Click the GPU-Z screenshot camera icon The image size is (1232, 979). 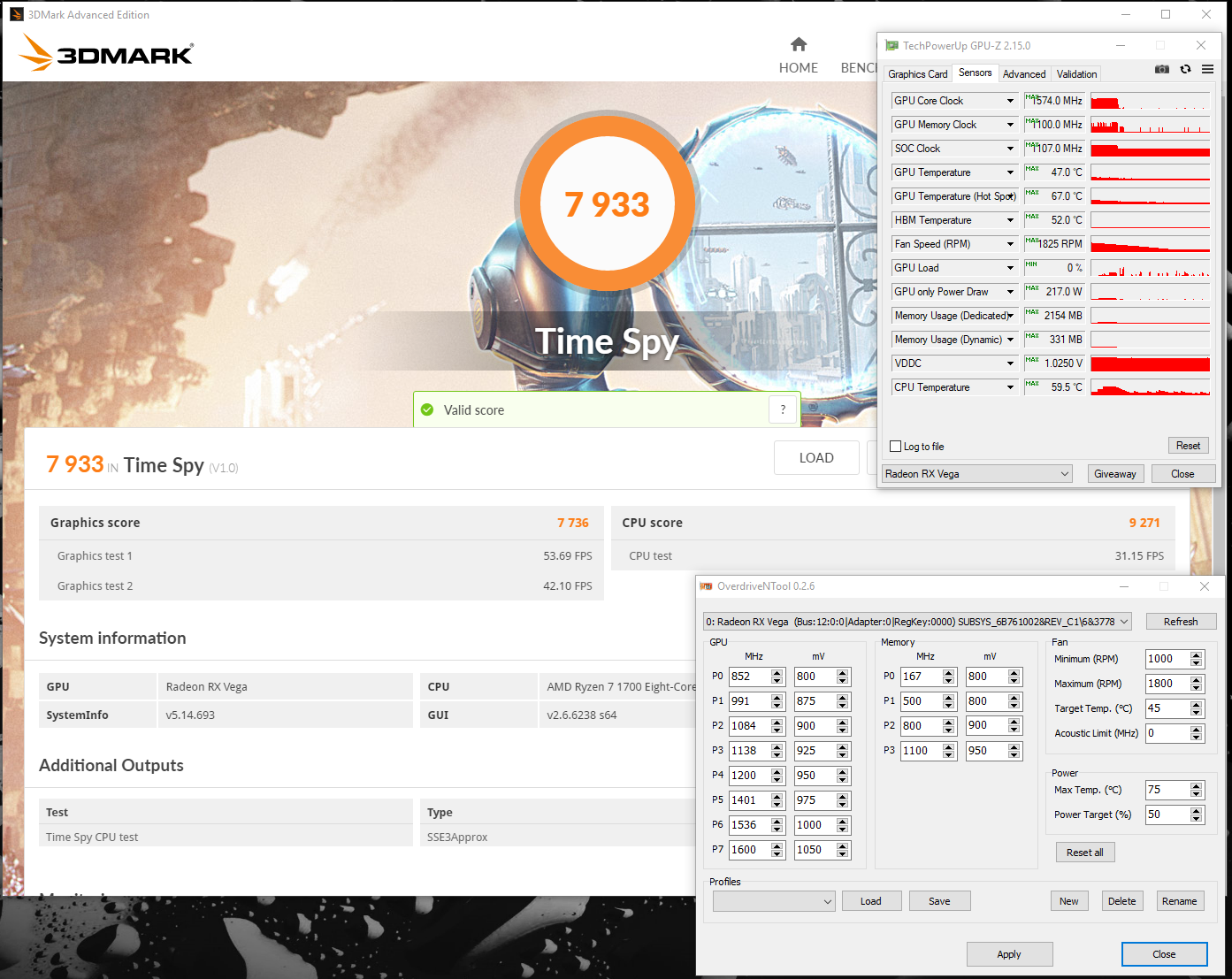point(1162,69)
